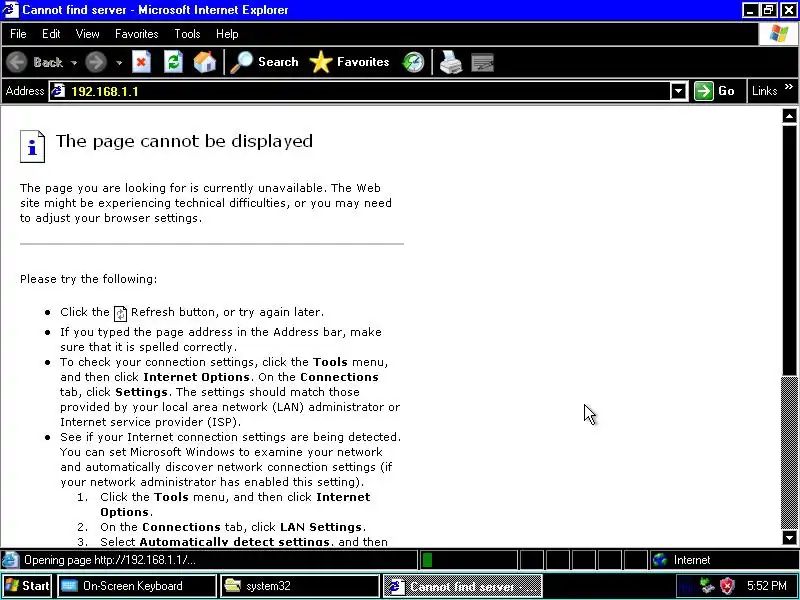Click the Internet Explorer icon in the title bar
800x600 pixels.
[11, 10]
